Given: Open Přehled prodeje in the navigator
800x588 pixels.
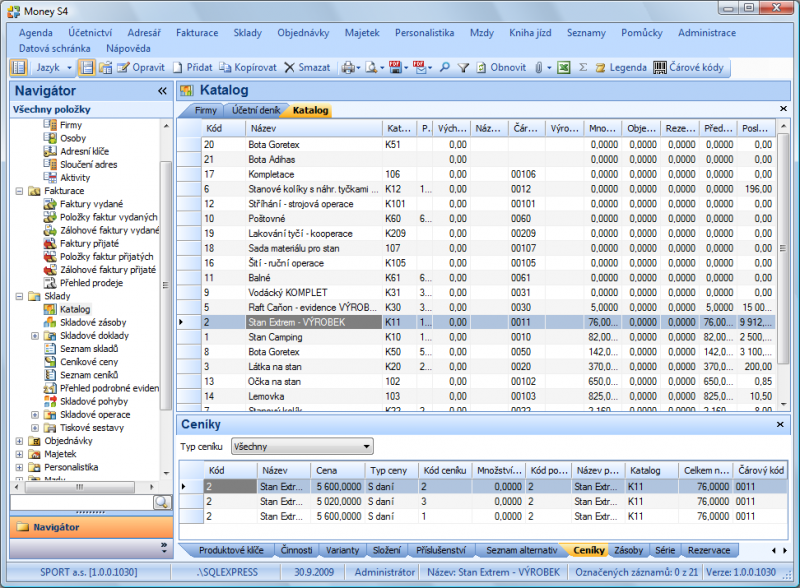Looking at the screenshot, I should (91, 283).
